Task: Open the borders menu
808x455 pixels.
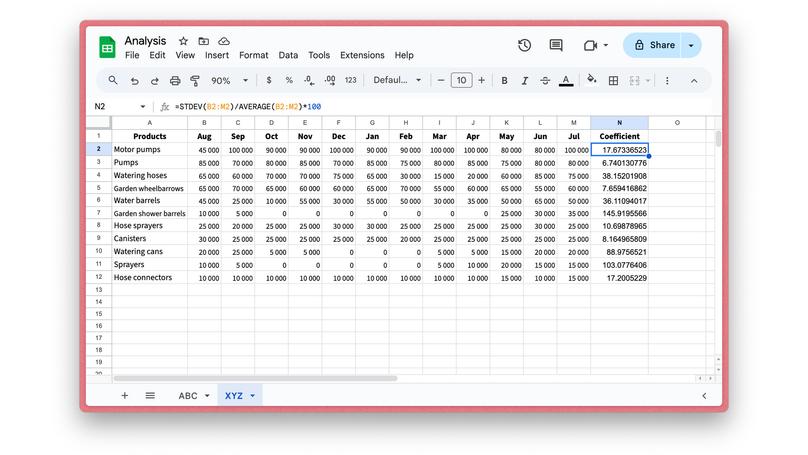Action: coord(613,81)
